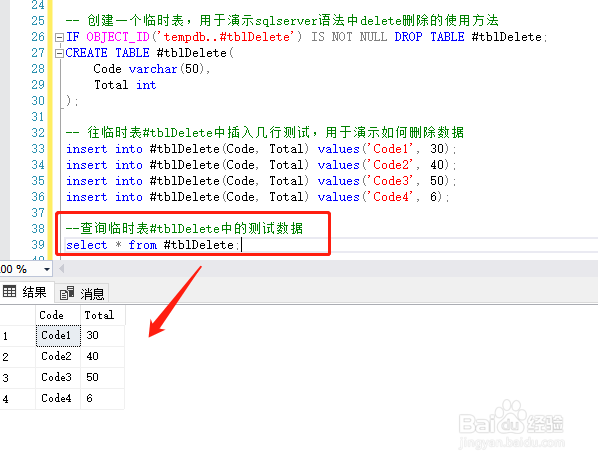The height and width of the screenshot is (464, 598).
Task: Click the horizontal scrollbar left arrow
Action: pos(61,269)
